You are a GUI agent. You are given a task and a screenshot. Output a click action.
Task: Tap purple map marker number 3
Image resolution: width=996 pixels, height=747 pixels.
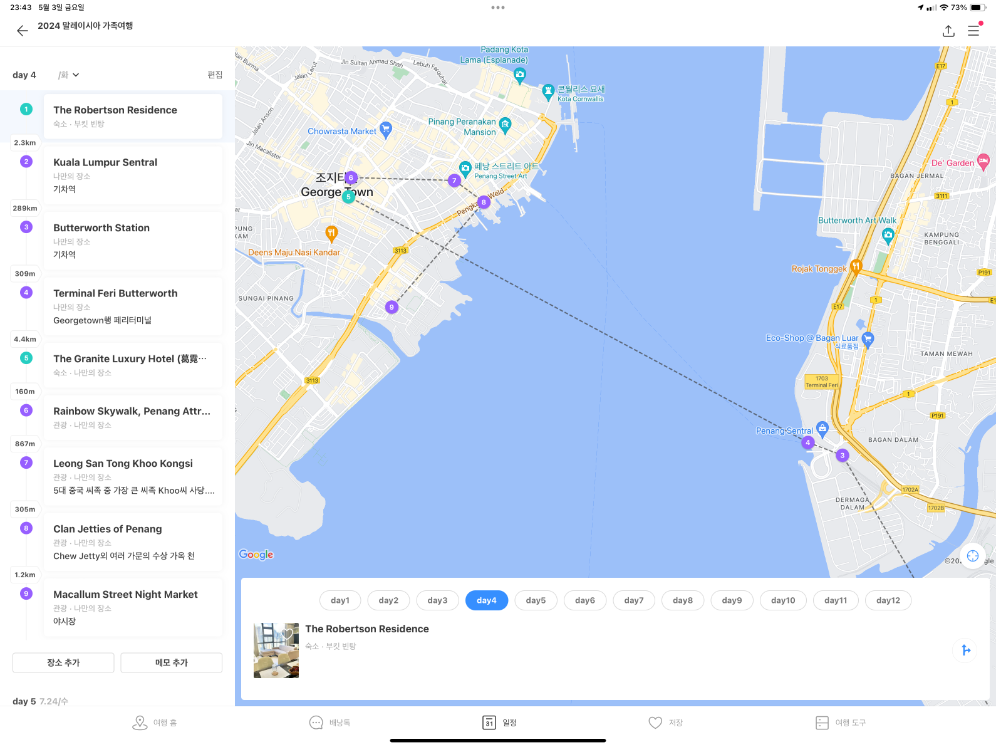click(x=842, y=455)
